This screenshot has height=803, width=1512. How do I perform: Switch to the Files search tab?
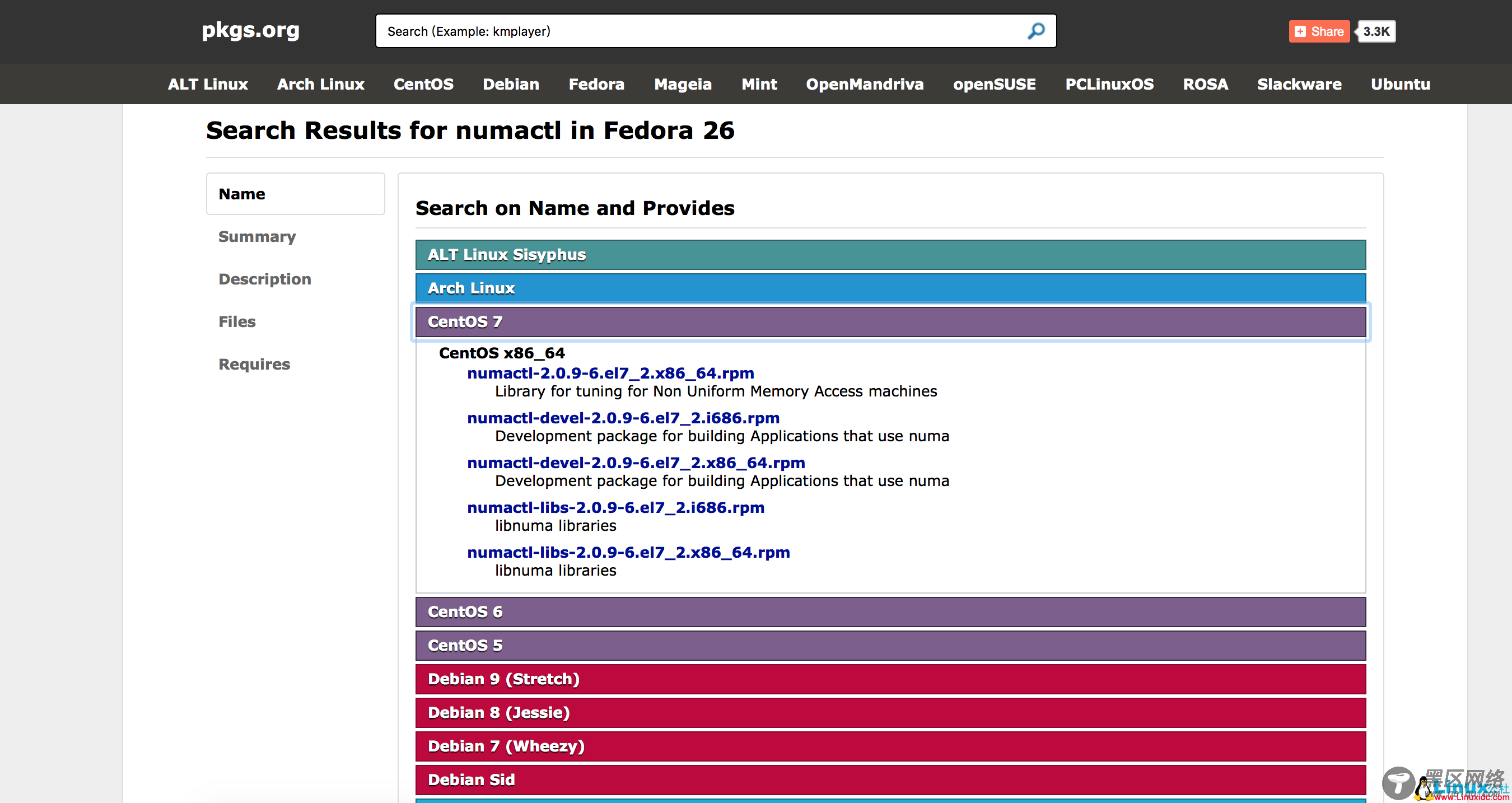click(237, 321)
